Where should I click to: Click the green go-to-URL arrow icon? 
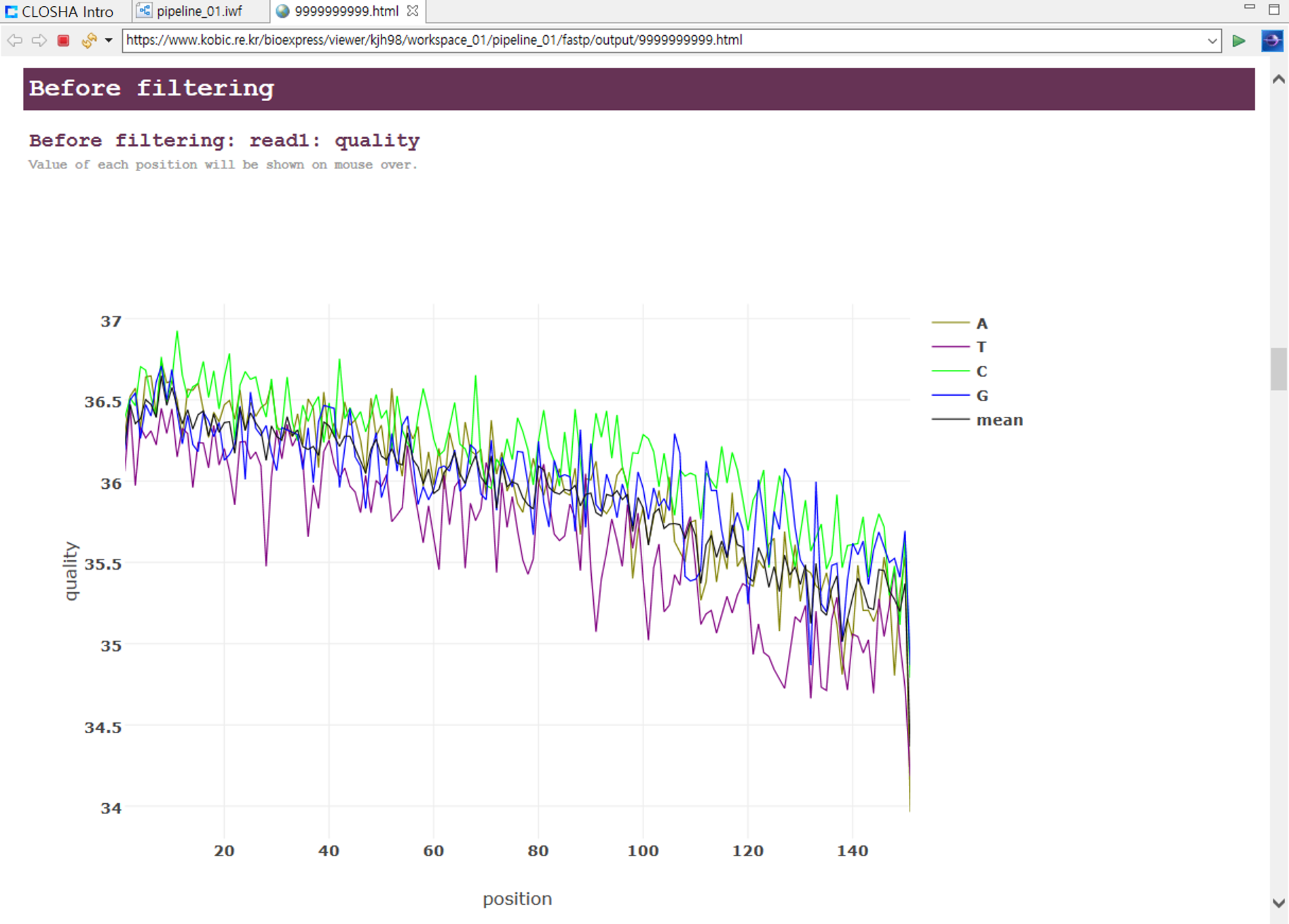point(1239,41)
